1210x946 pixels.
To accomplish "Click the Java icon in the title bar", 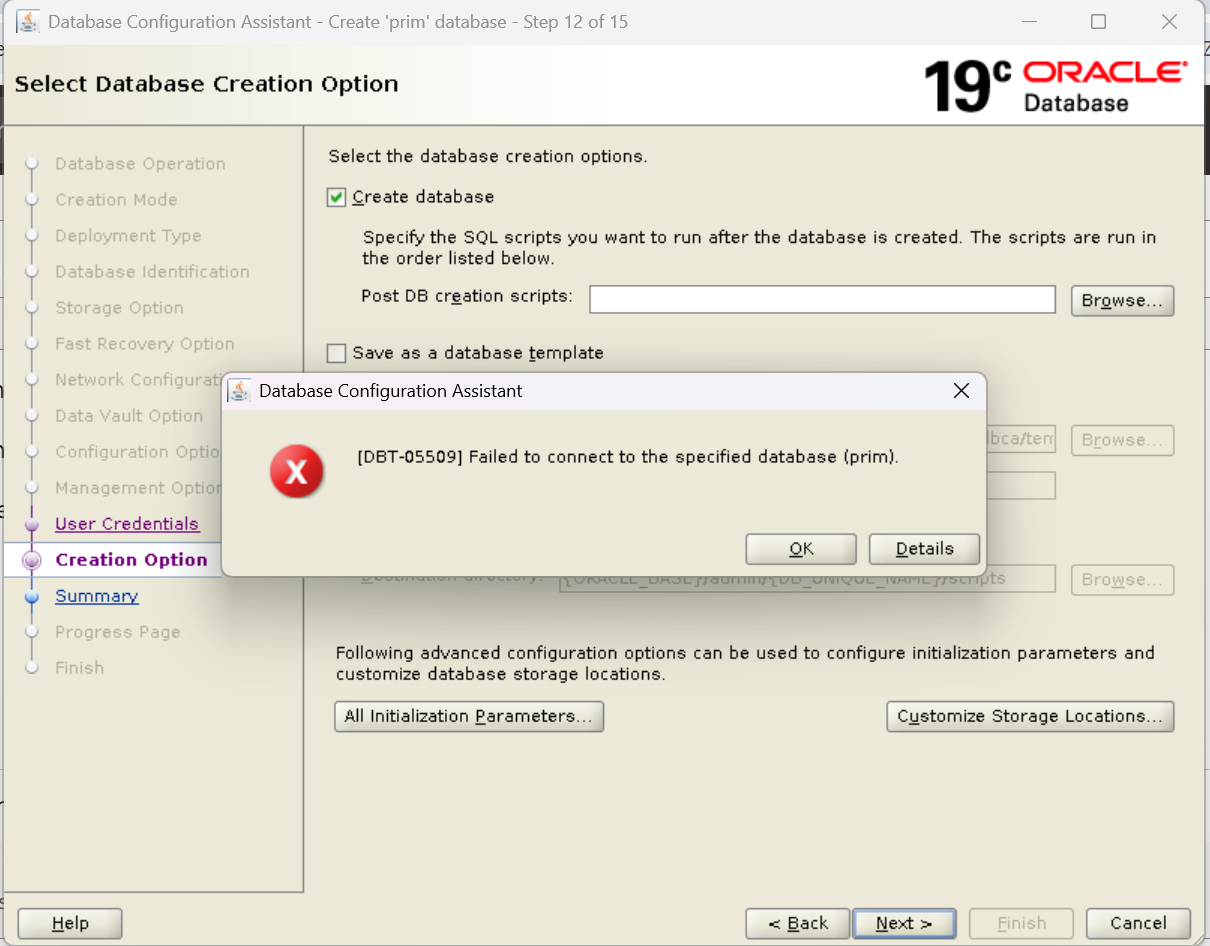I will tap(30, 21).
